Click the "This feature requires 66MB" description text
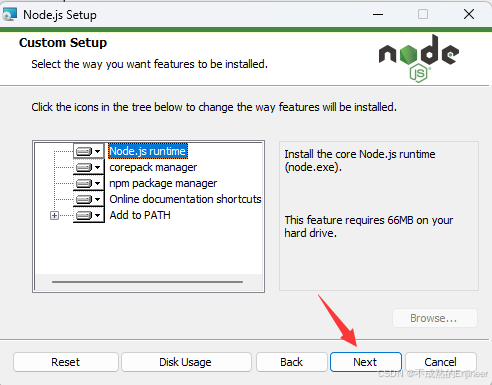 (x=369, y=227)
